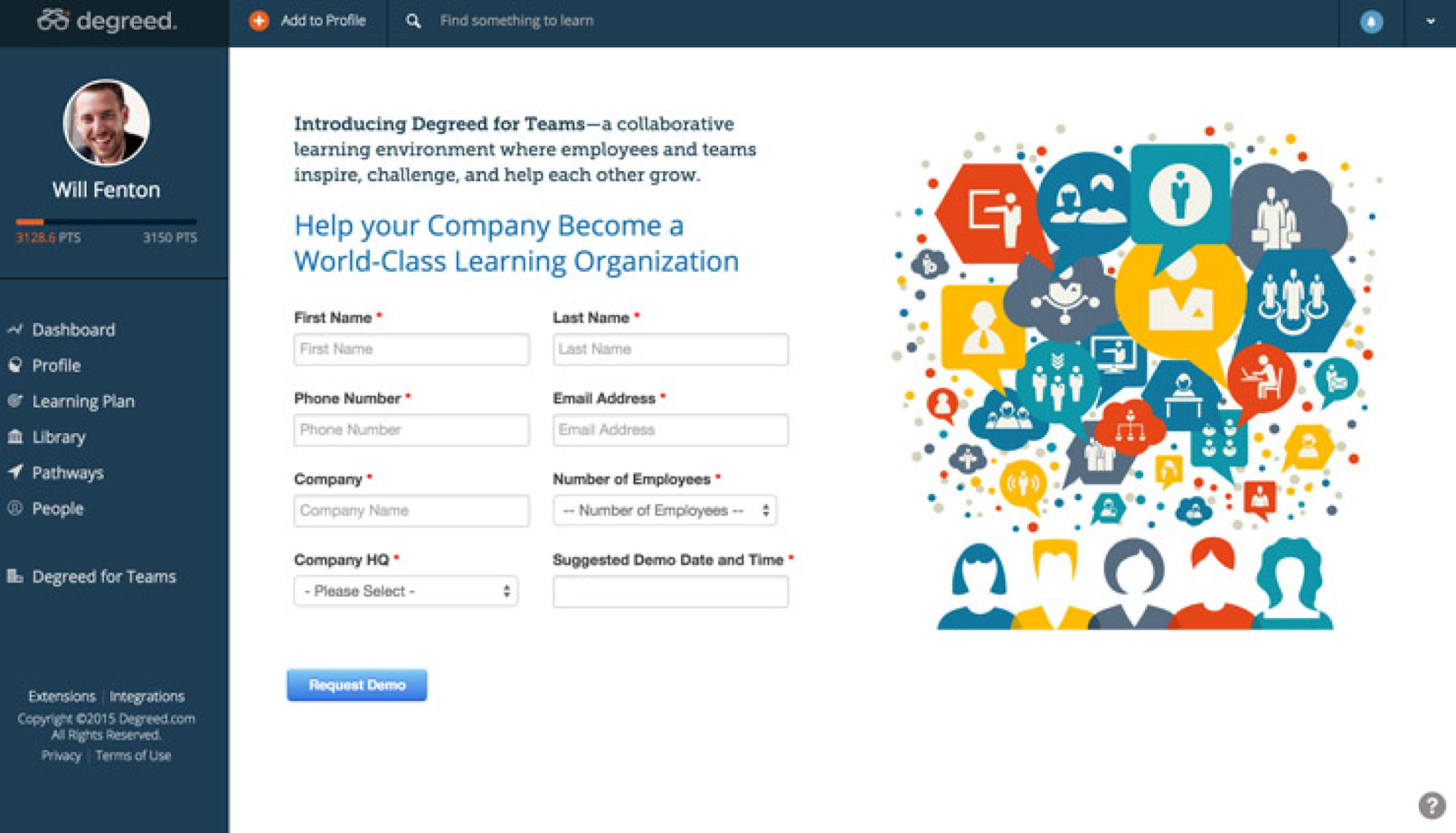1456x833 pixels.
Task: Click the 3150 PTS target value
Action: 170,238
